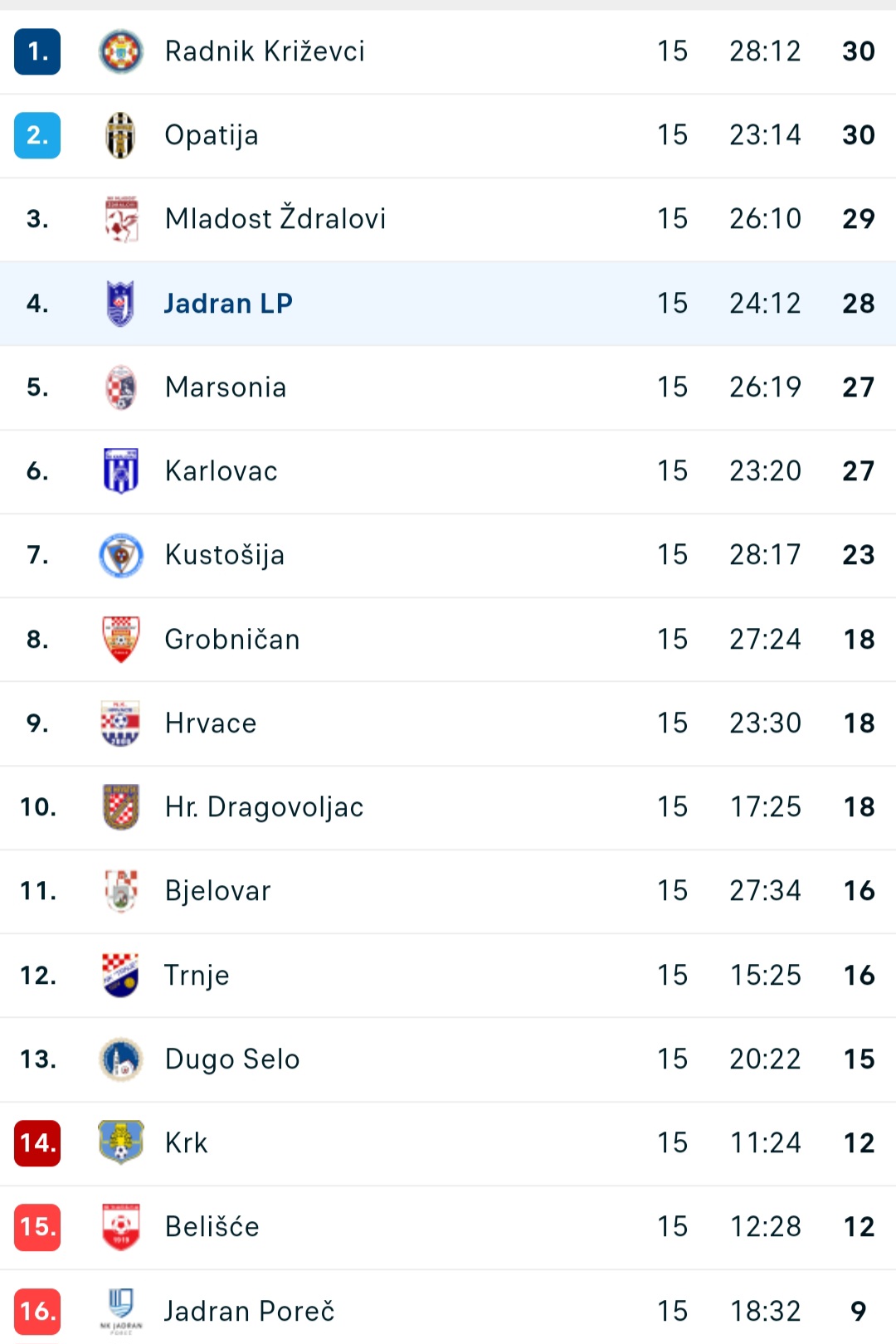
Task: Tap the blue position 1 badge
Action: [x=37, y=51]
